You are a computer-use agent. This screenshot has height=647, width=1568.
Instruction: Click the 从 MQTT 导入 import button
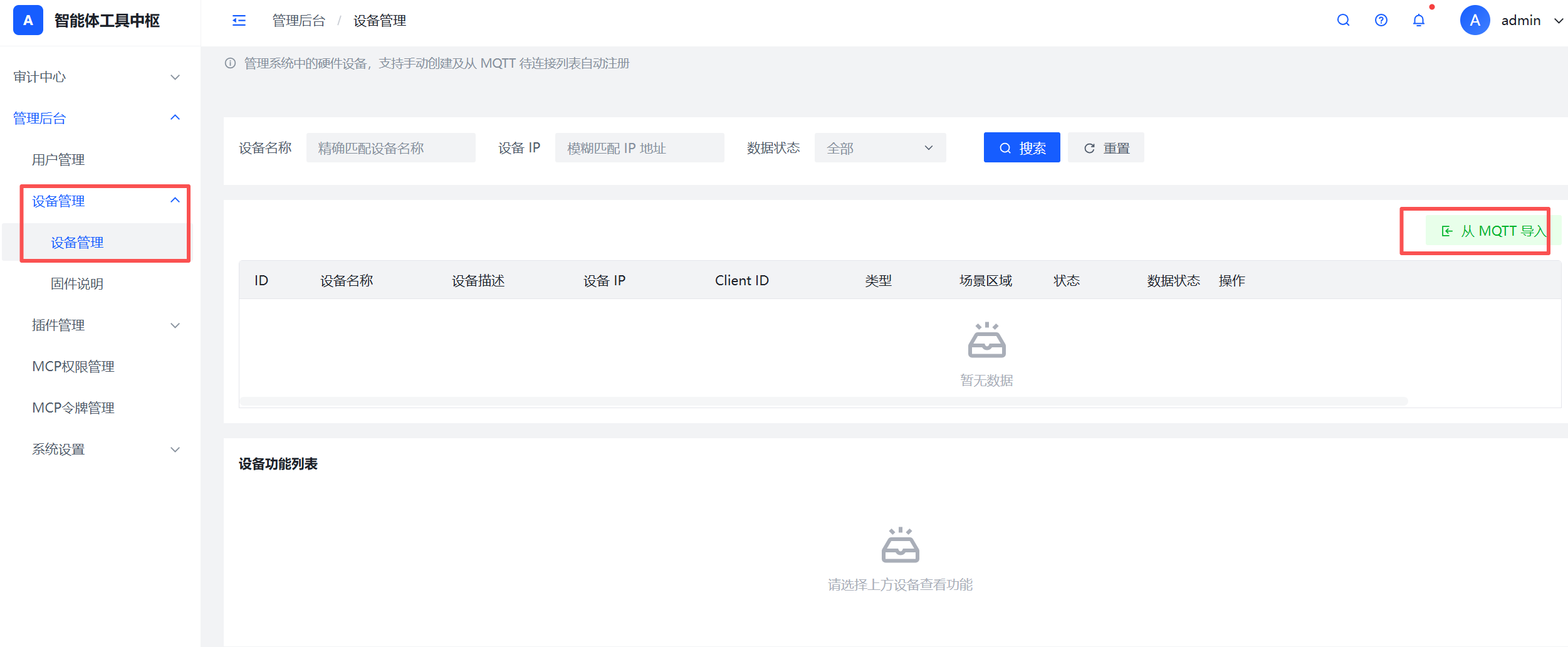point(1493,231)
